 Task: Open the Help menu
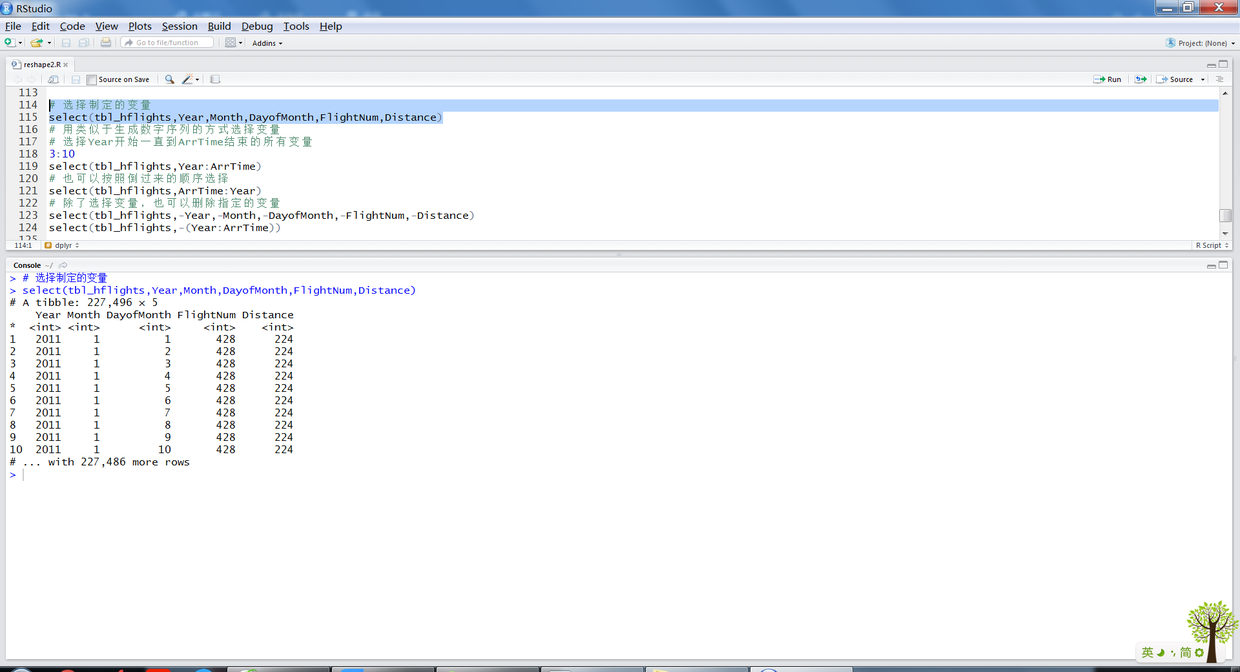click(330, 26)
